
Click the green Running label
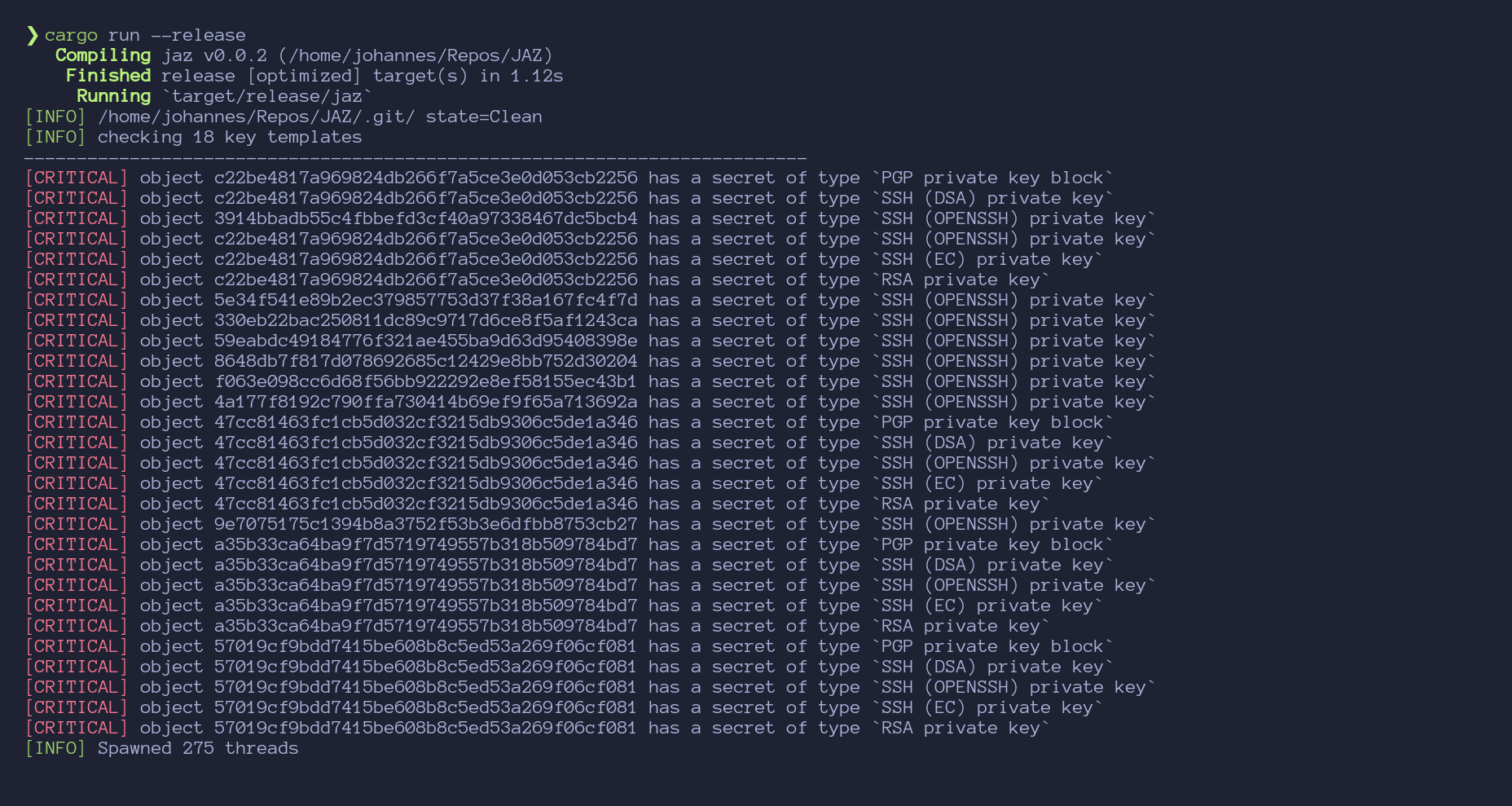114,96
